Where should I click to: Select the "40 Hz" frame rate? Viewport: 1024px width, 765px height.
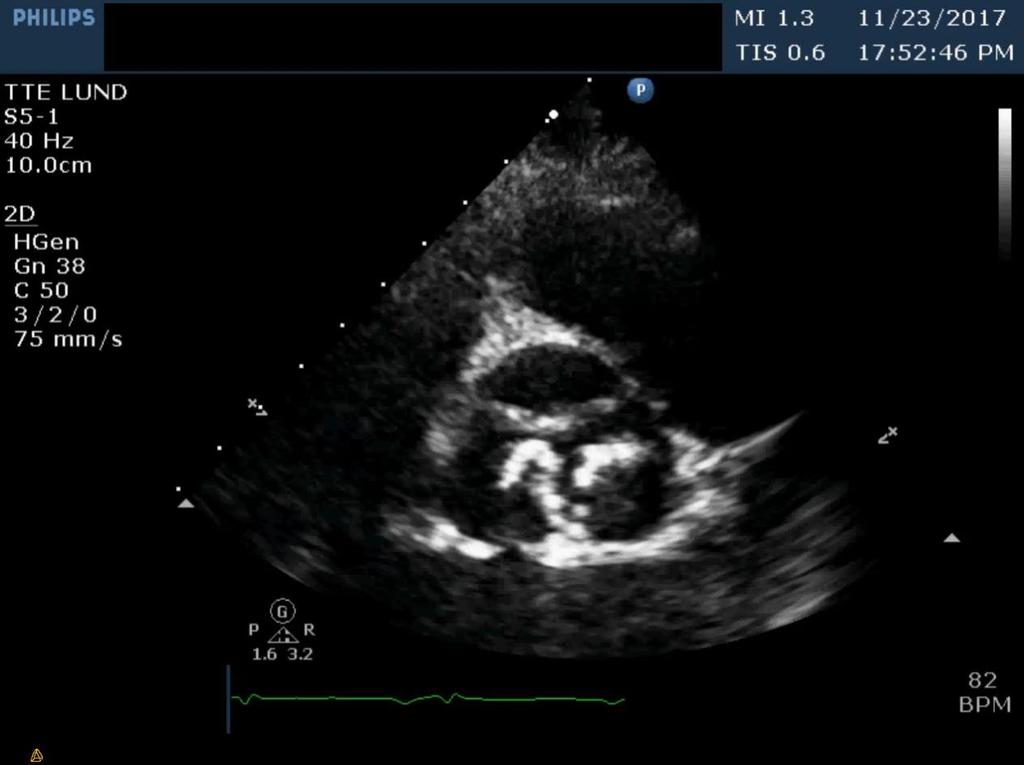click(x=39, y=141)
